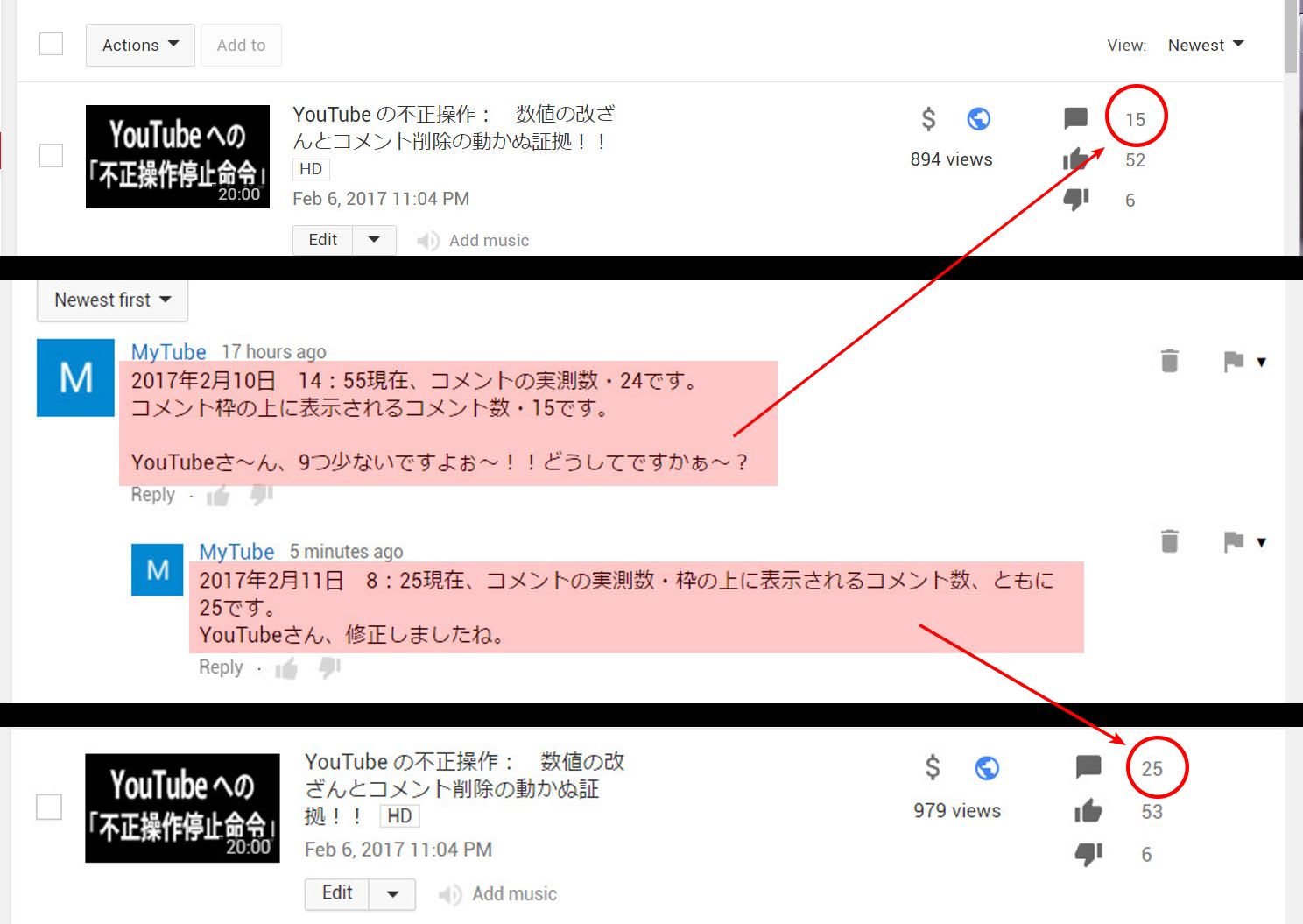The image size is (1303, 924).
Task: Click the thumbs-down icon in the 894 views row
Action: [x=1075, y=200]
